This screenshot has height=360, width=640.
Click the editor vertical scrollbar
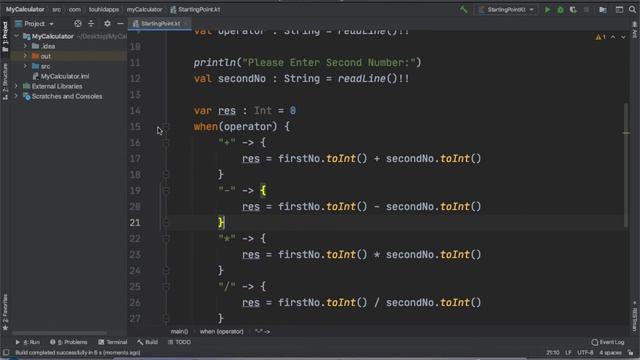(x=626, y=165)
